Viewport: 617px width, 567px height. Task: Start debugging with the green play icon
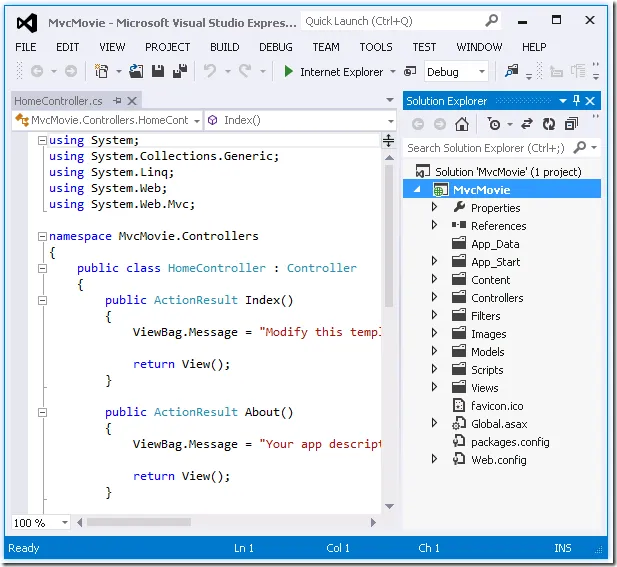[x=289, y=71]
